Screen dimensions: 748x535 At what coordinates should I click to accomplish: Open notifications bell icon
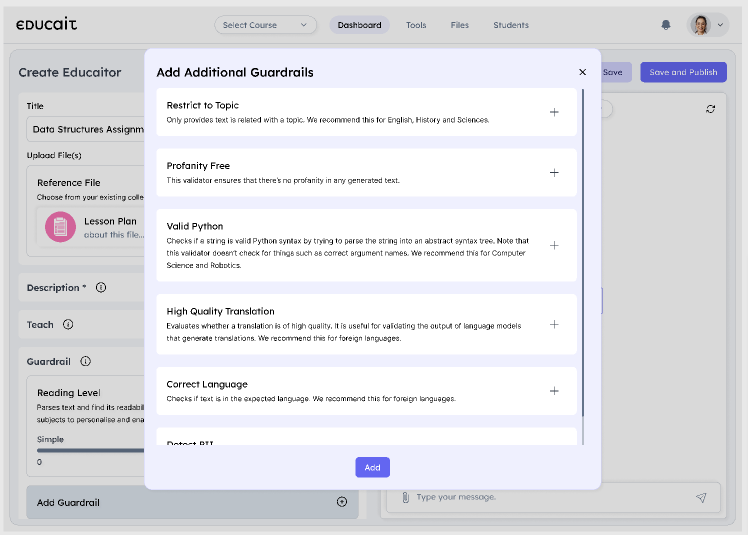666,25
